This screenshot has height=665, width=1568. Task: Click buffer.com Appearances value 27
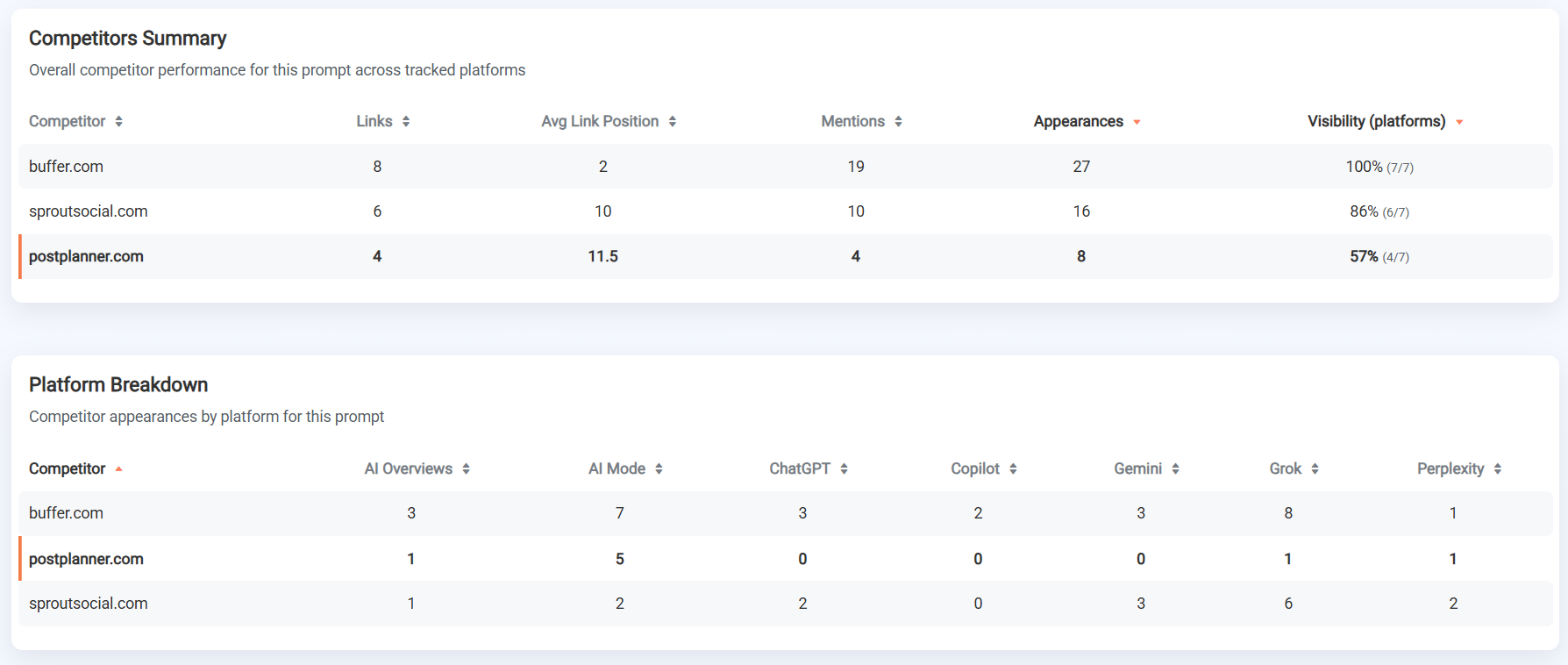click(1081, 167)
